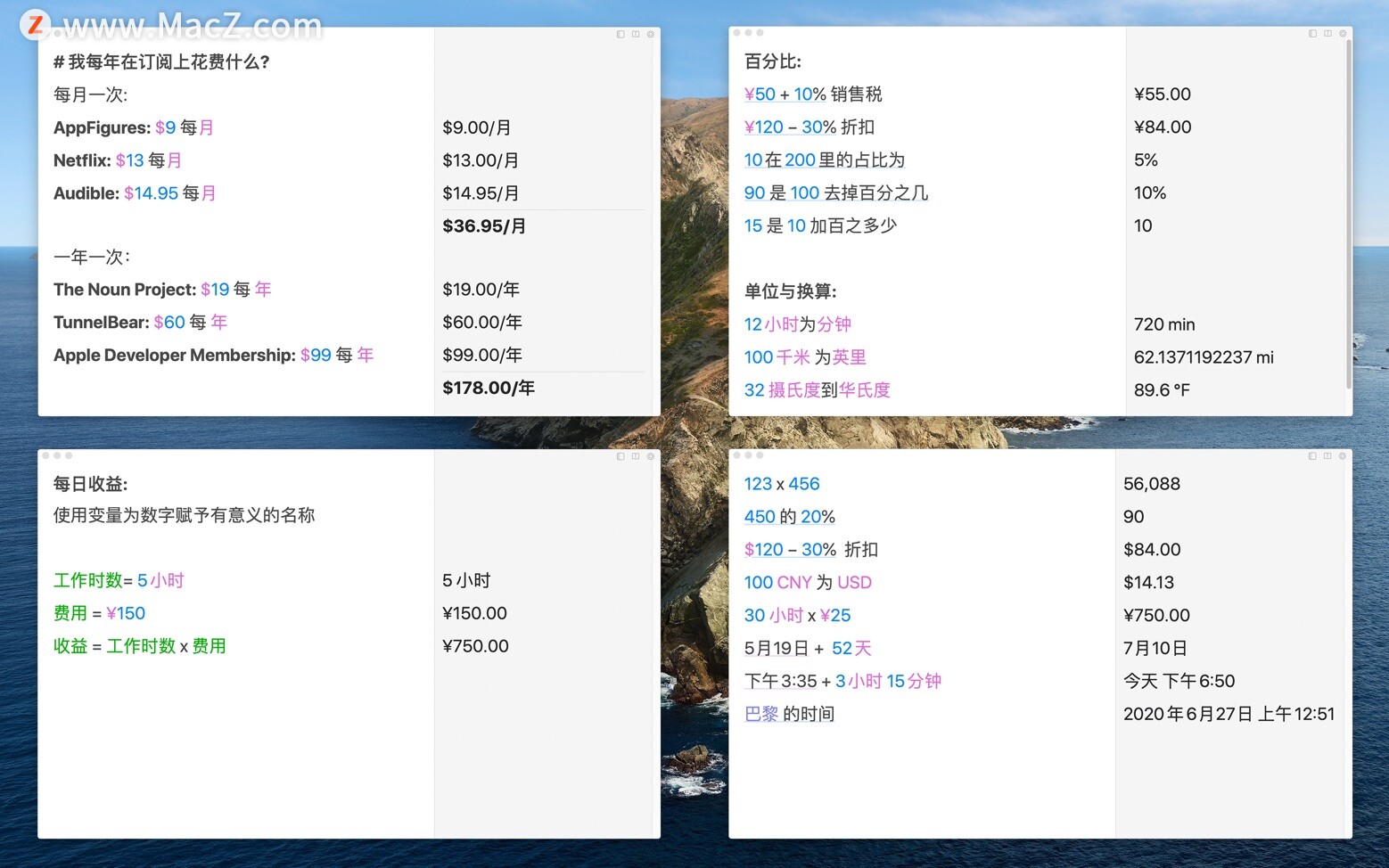Click the scrollbar in the 百分比 window

(x=1349, y=214)
